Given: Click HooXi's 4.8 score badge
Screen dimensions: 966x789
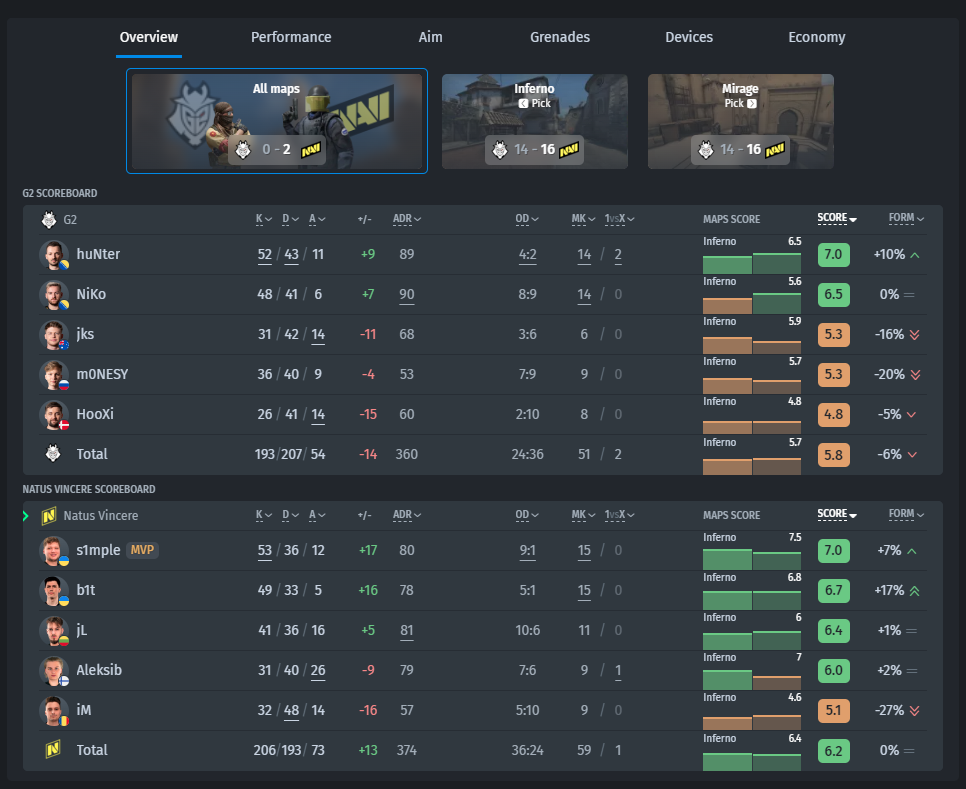Looking at the screenshot, I should pyautogui.click(x=834, y=415).
